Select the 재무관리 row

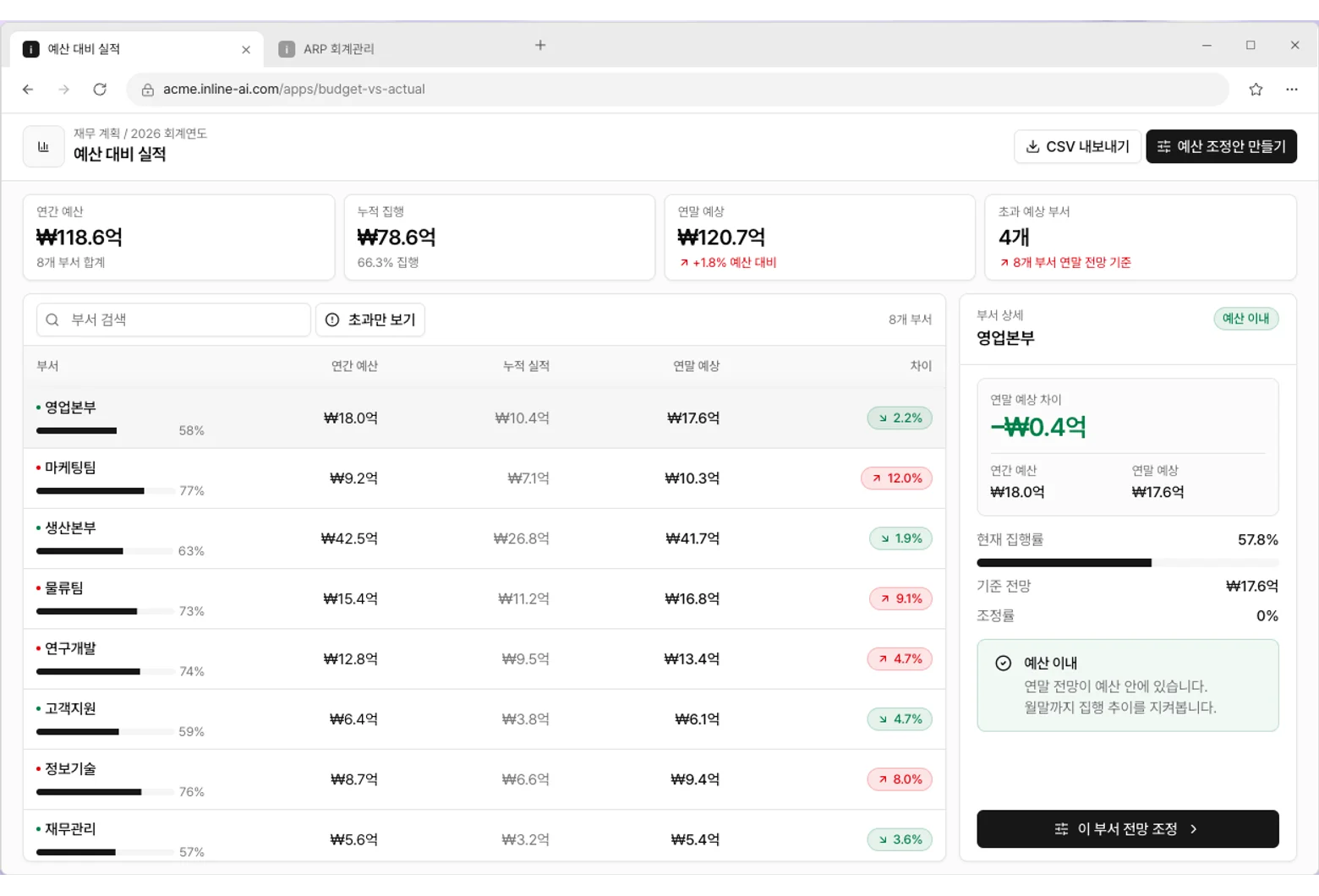[x=484, y=836]
